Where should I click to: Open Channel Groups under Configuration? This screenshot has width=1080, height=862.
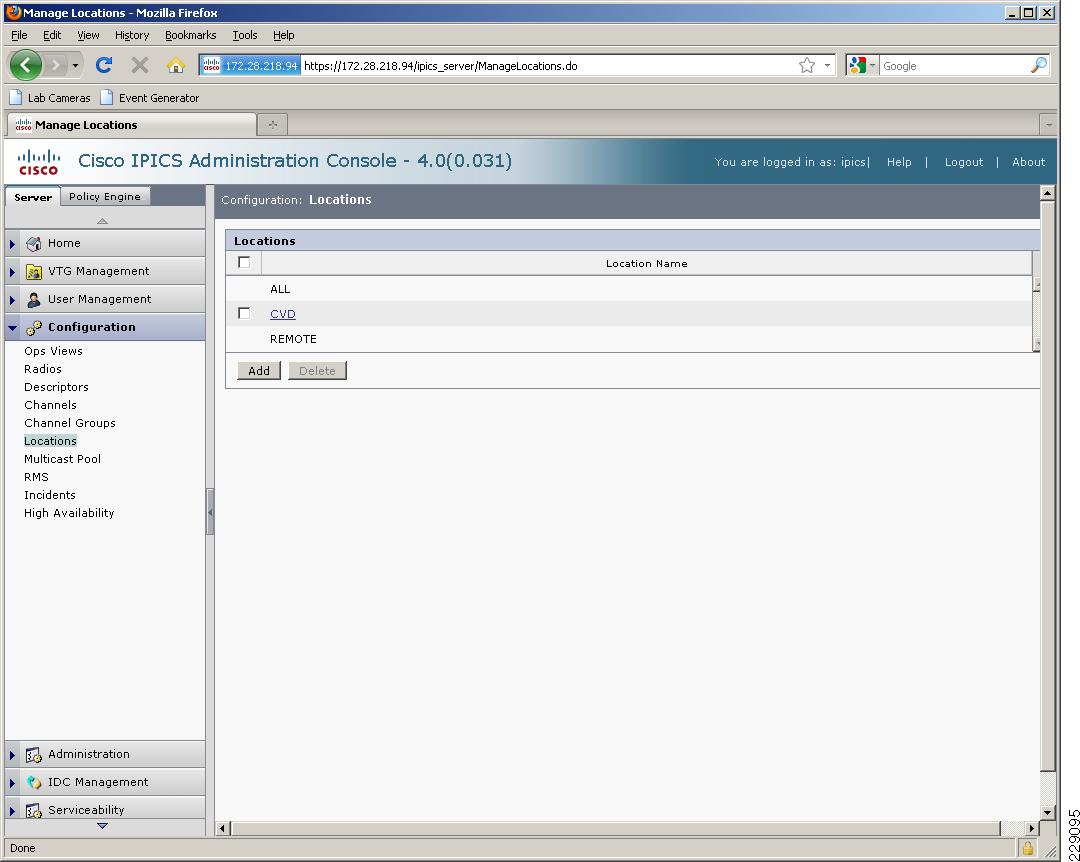(70, 422)
